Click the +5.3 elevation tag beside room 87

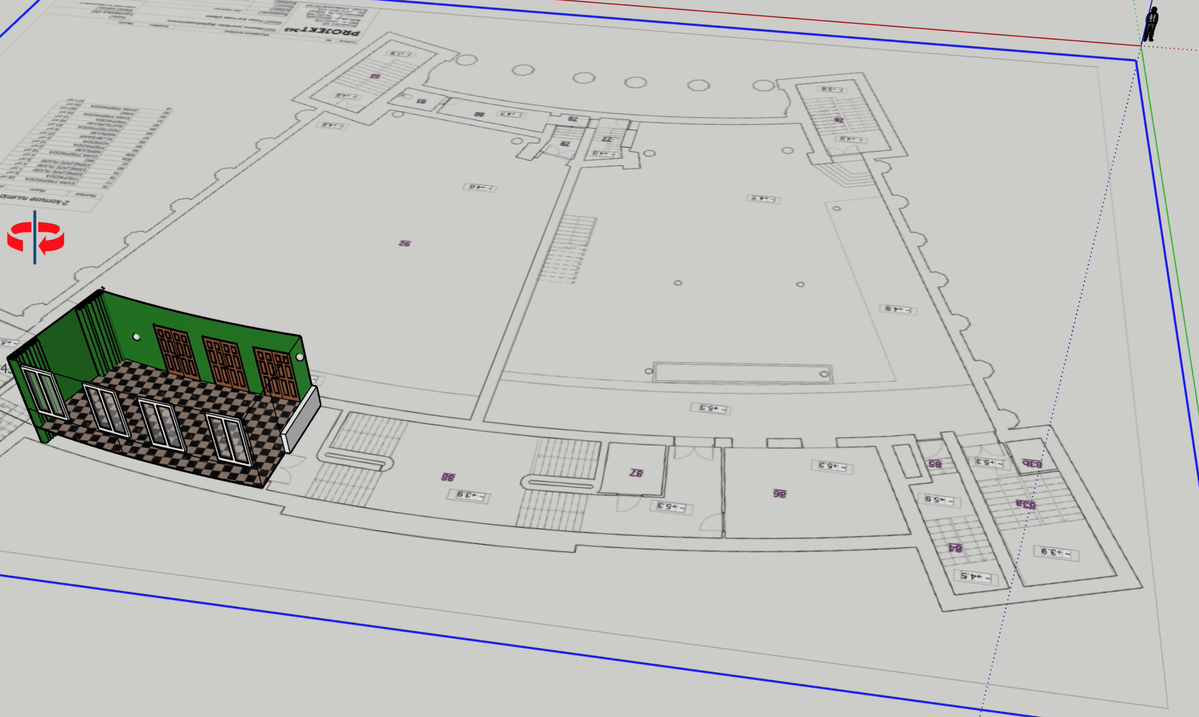(x=670, y=506)
